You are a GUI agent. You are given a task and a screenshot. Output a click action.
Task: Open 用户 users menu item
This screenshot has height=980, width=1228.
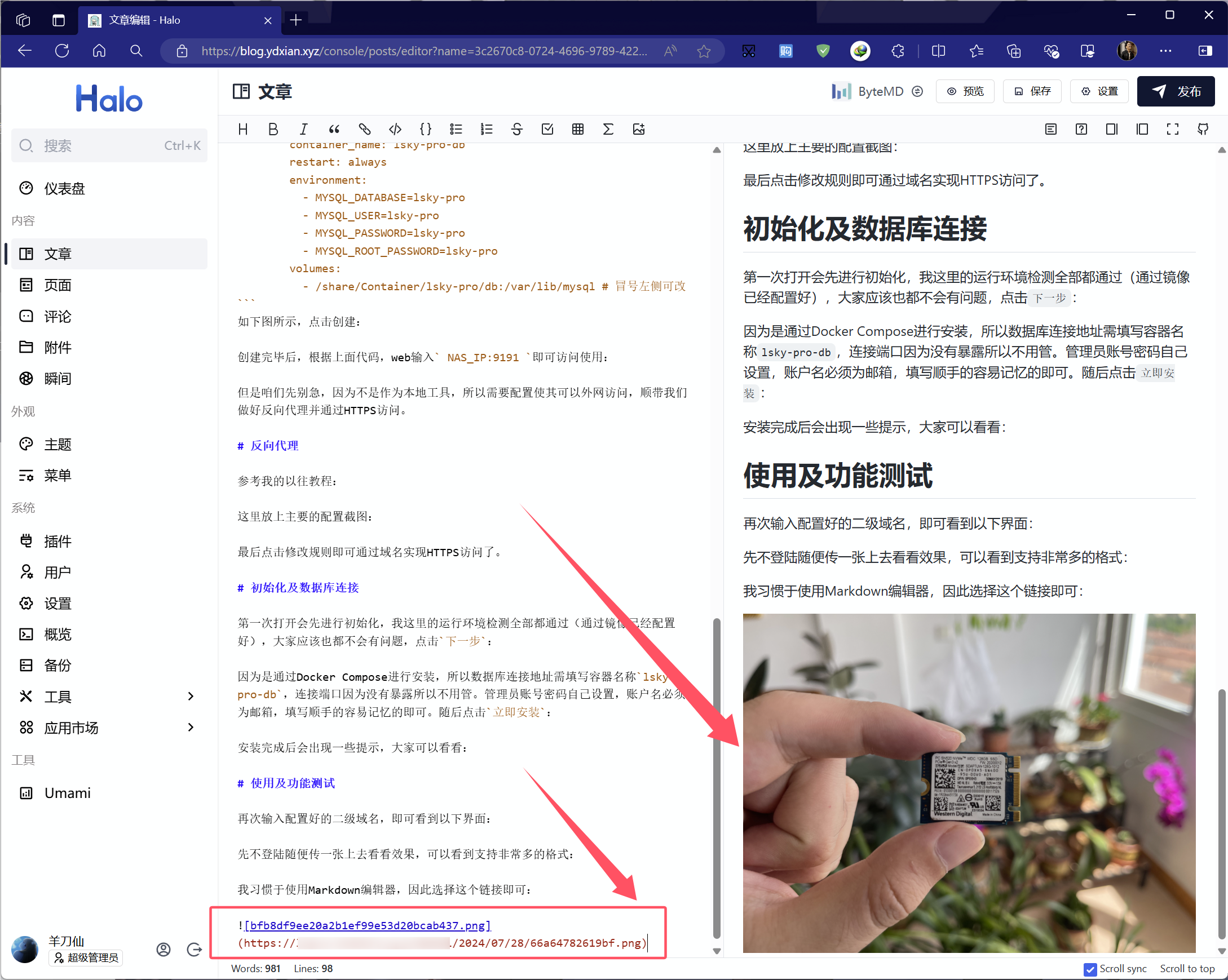[109, 573]
